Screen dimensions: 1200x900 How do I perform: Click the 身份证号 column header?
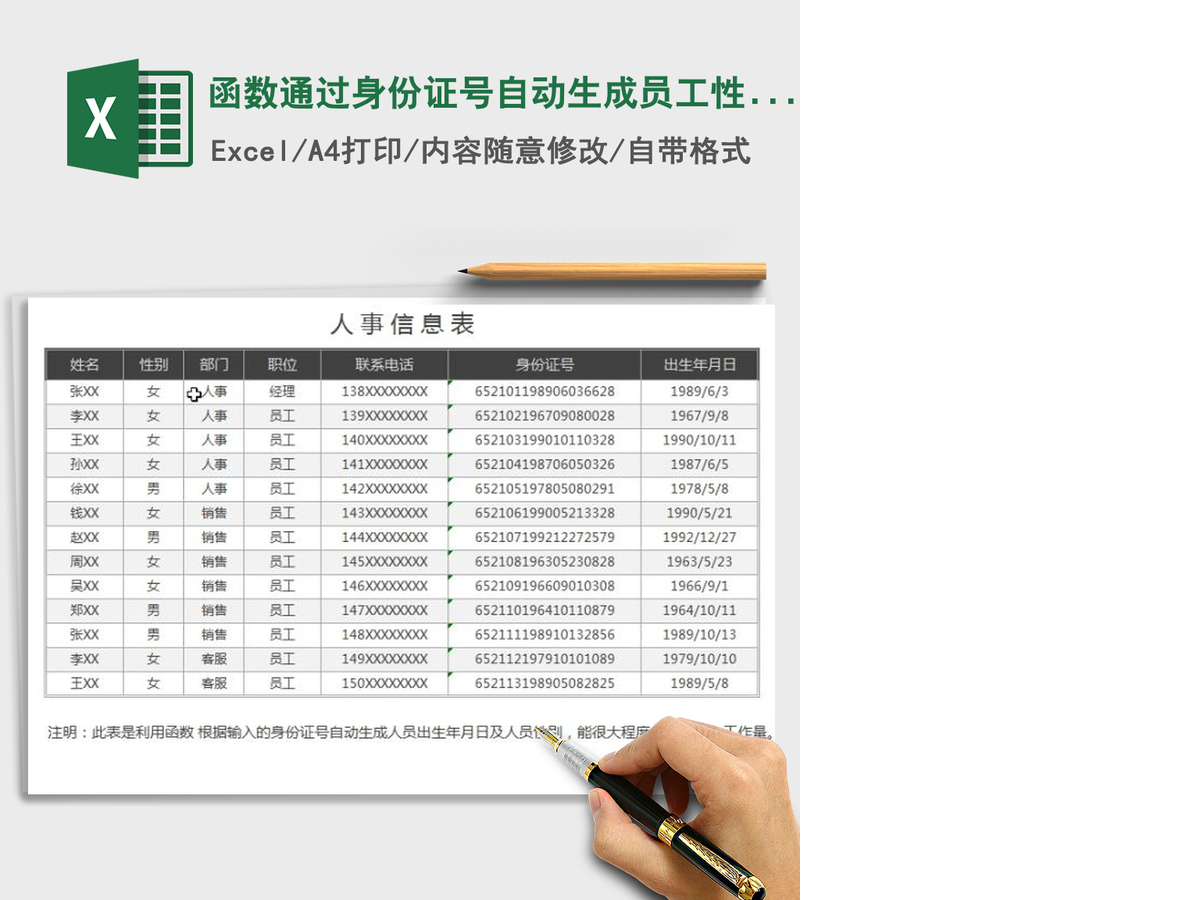pos(544,365)
